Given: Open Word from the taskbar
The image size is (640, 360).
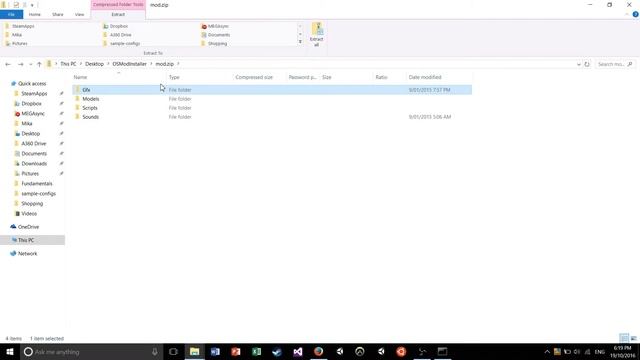Looking at the screenshot, I should coord(215,351).
